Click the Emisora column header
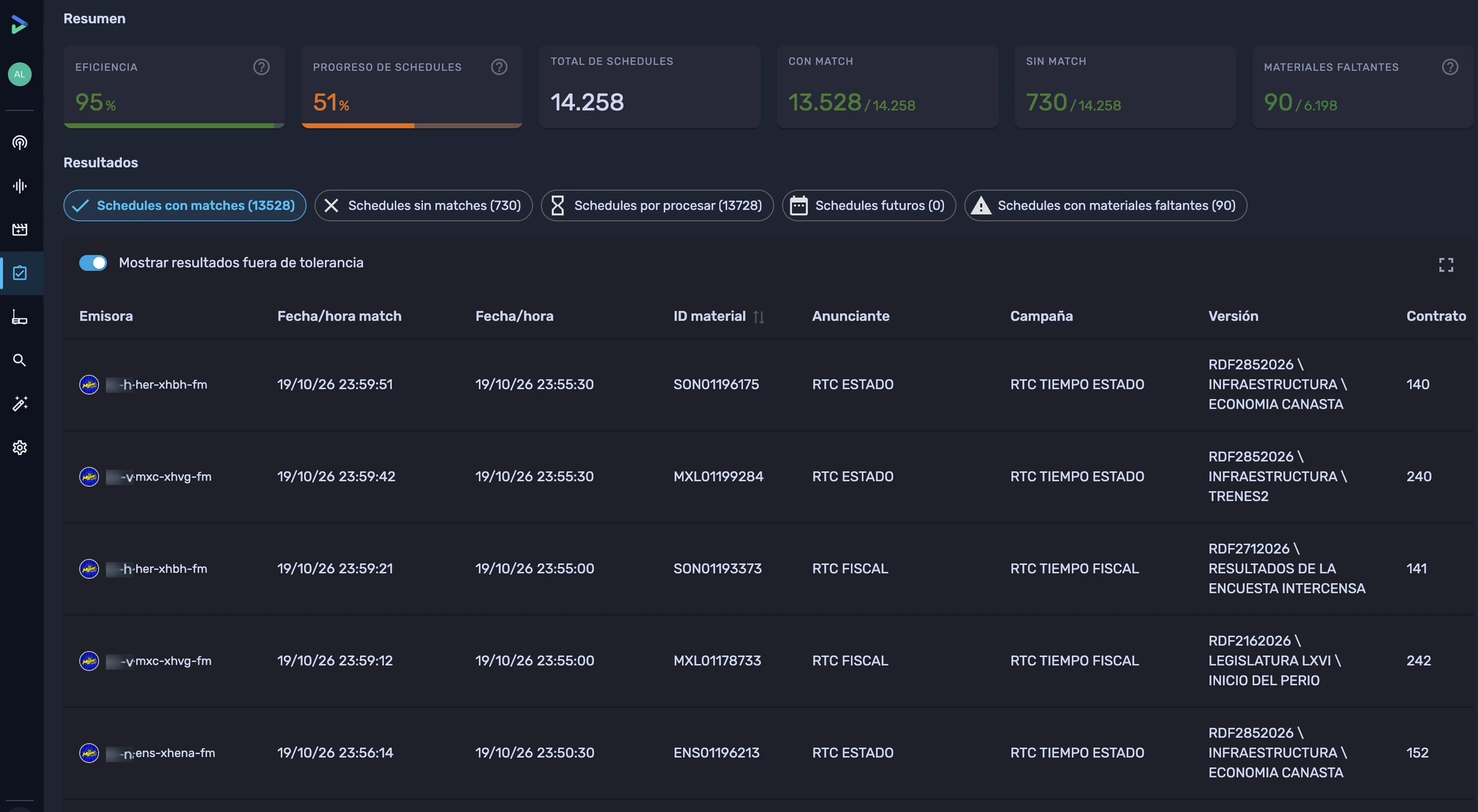Viewport: 1478px width, 812px height. [x=106, y=316]
